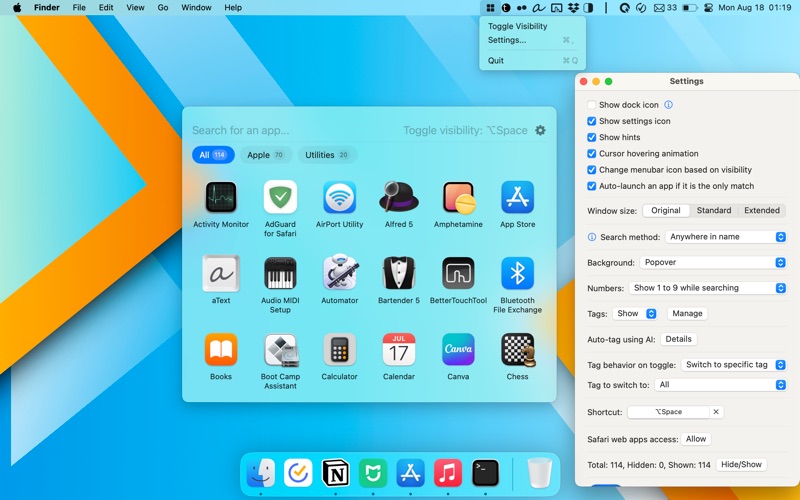Open Bartender 5 icon

pos(398,273)
